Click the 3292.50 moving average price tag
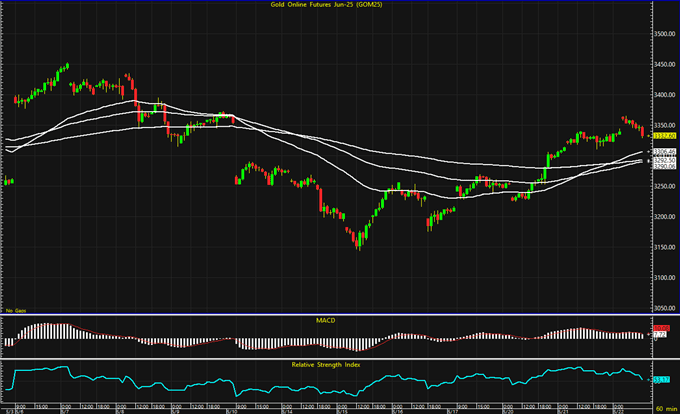Image resolution: width=680 pixels, height=414 pixels. tap(662, 159)
